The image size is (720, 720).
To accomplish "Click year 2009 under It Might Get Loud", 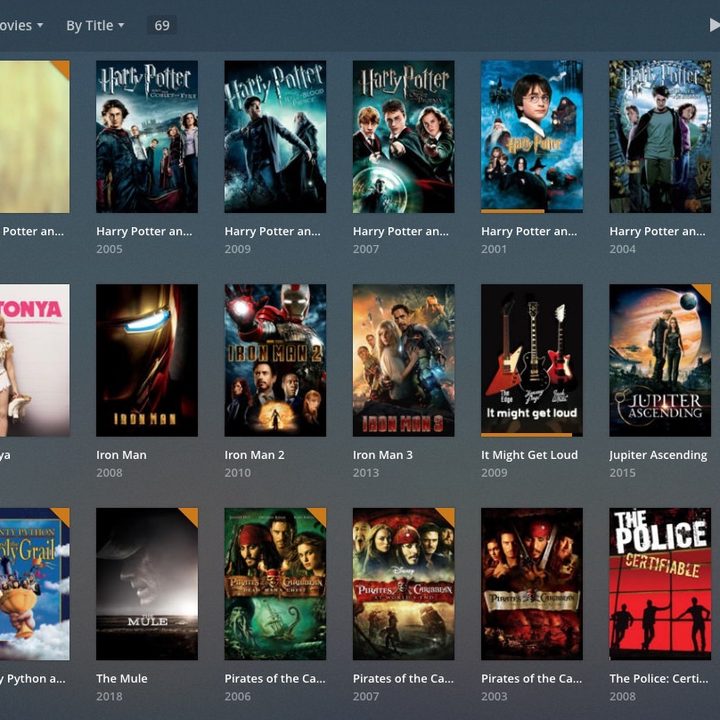I will click(x=494, y=472).
